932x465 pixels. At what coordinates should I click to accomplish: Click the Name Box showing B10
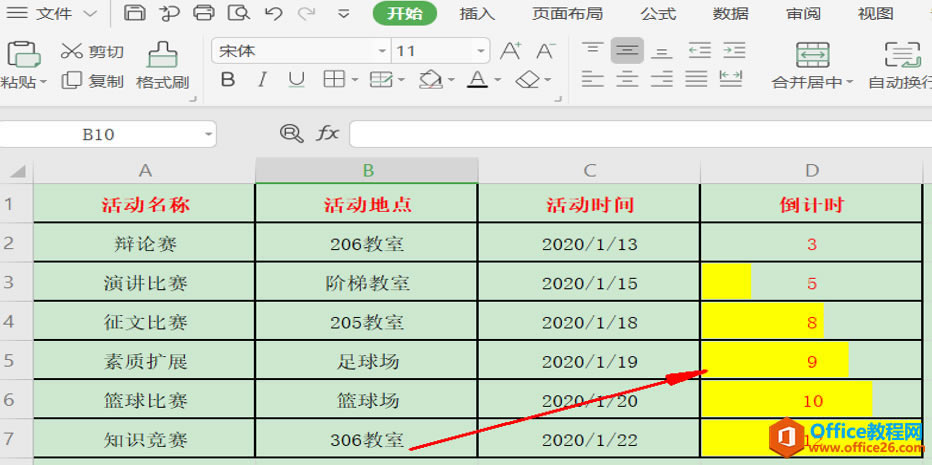(108, 134)
